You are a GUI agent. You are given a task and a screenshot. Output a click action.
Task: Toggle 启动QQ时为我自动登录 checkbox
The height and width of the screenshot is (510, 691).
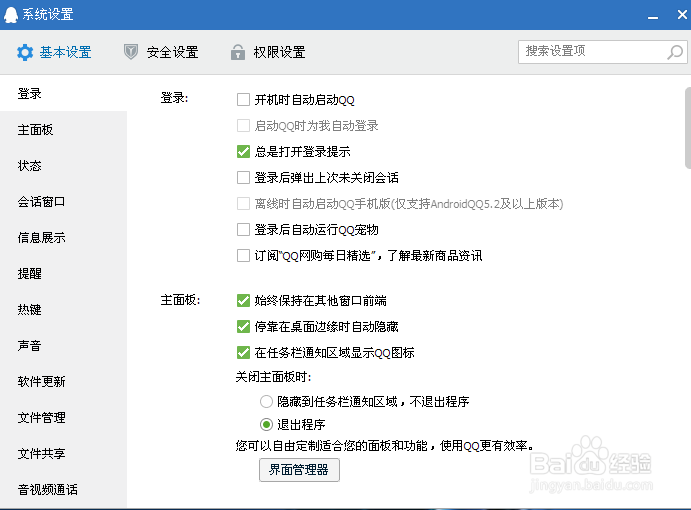pos(243,126)
